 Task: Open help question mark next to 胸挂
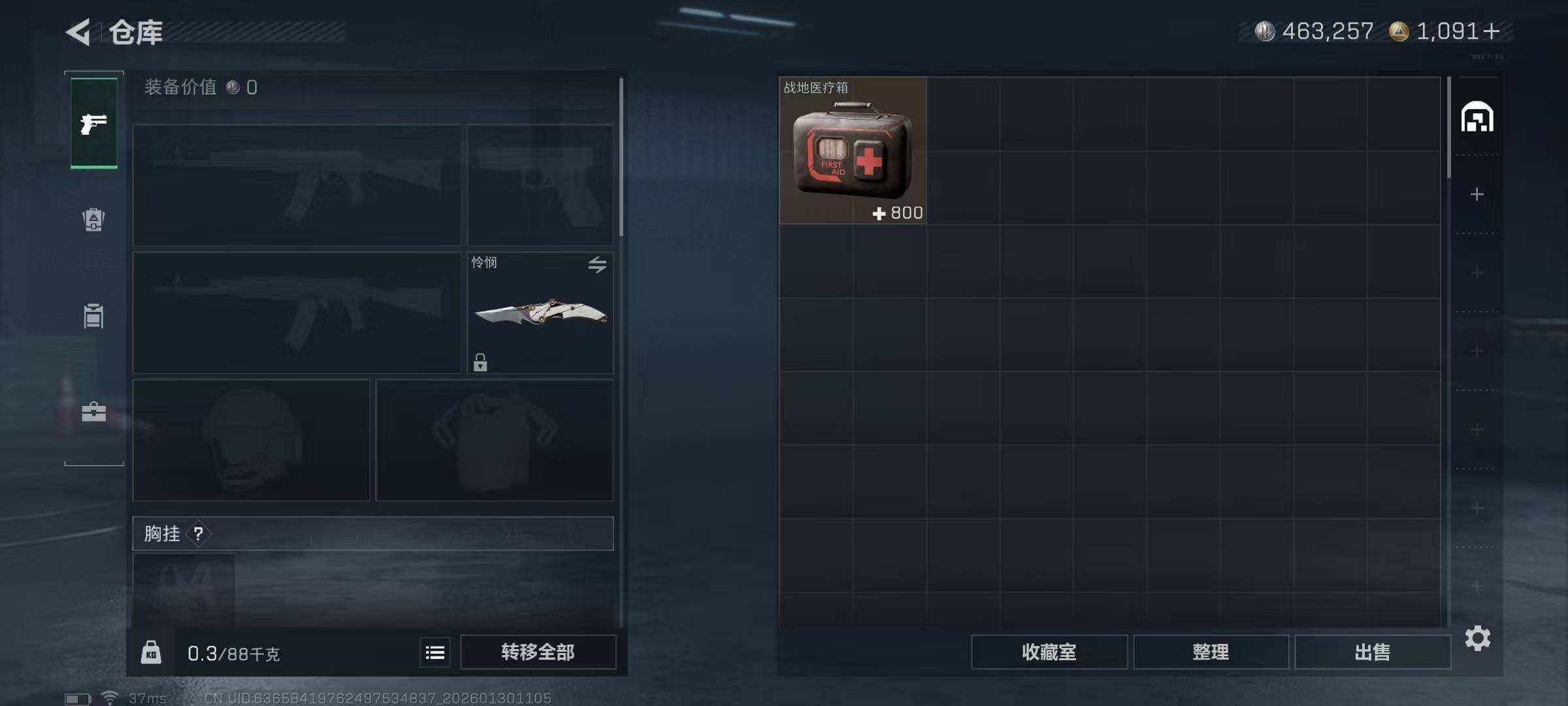click(x=198, y=534)
